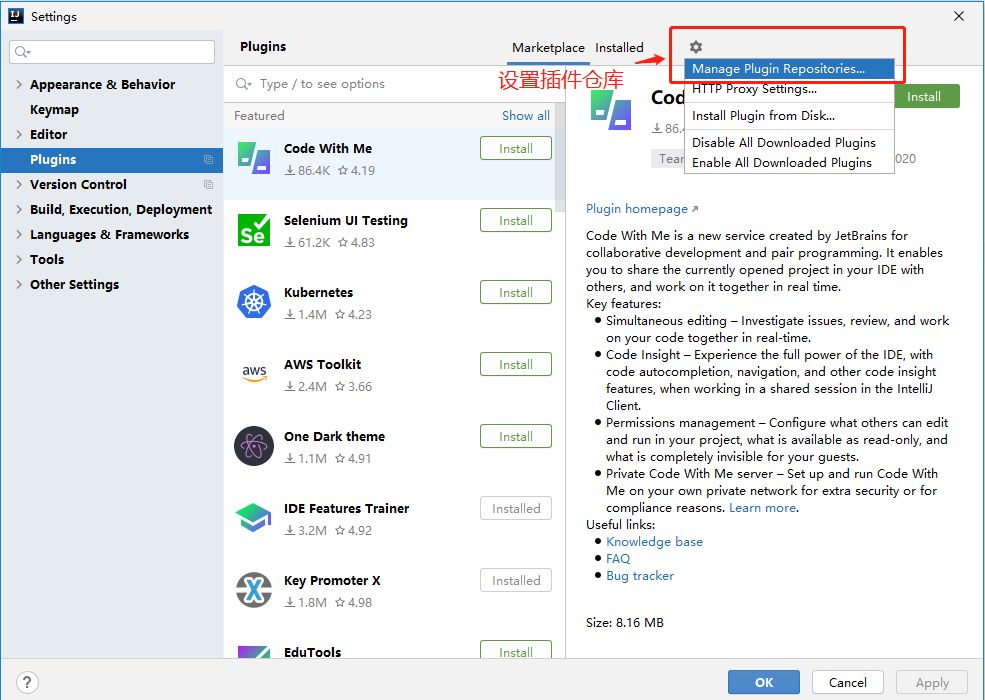985x700 pixels.
Task: Switch to the Installed tab
Action: tap(619, 48)
